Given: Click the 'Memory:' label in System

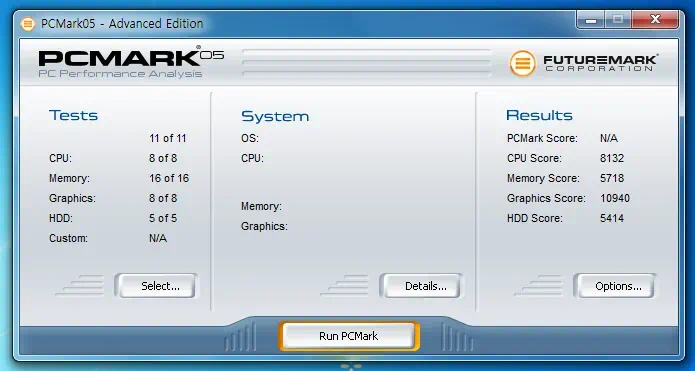Looking at the screenshot, I should [x=261, y=206].
